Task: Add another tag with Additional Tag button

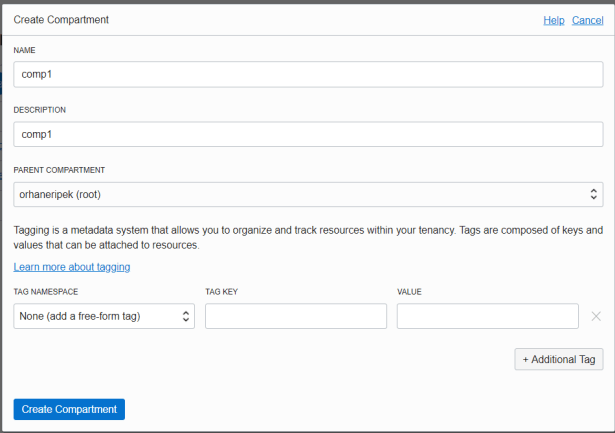Action: tap(559, 359)
